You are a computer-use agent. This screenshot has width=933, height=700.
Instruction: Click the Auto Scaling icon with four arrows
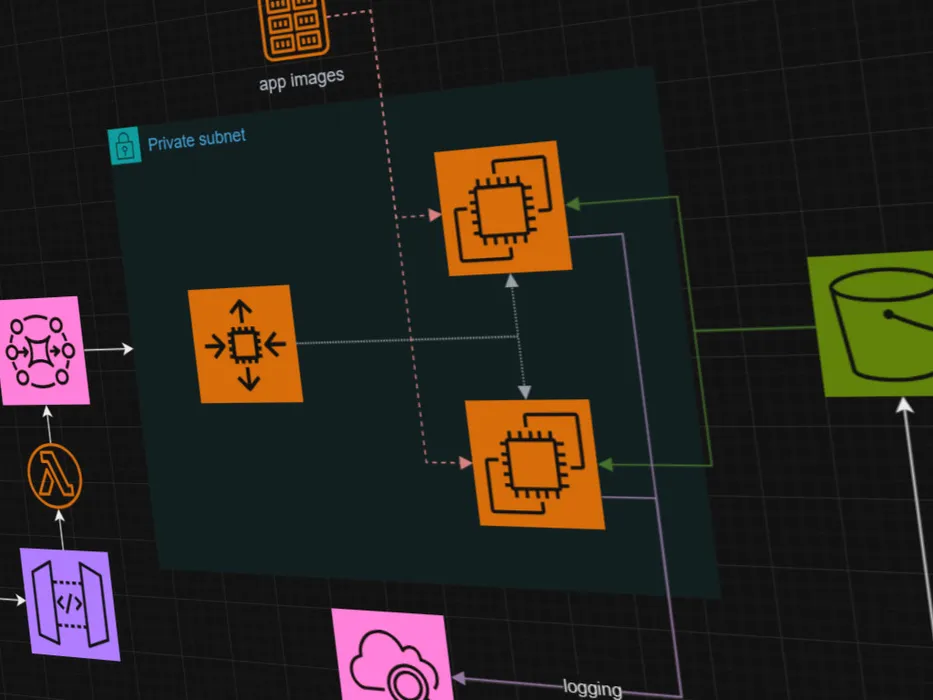(245, 344)
